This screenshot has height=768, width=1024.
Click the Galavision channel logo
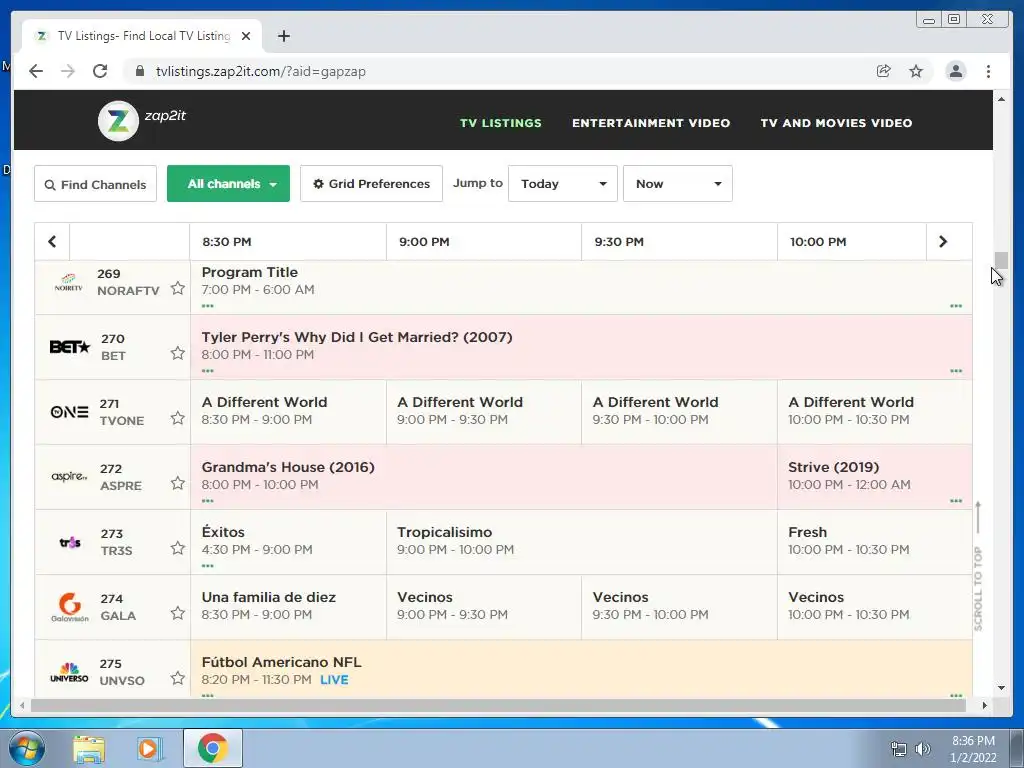click(x=70, y=607)
